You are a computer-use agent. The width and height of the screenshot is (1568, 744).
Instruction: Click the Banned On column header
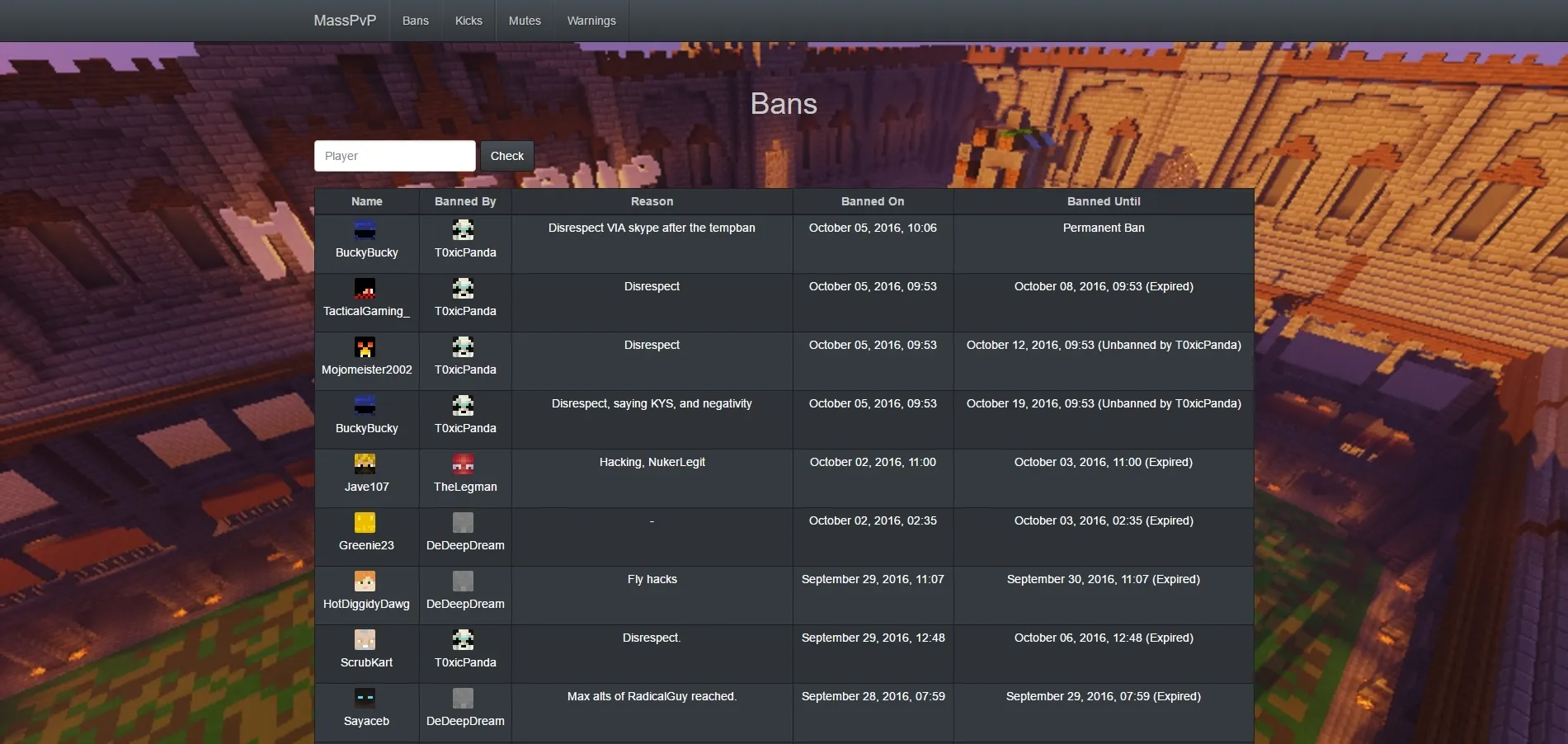(x=873, y=201)
